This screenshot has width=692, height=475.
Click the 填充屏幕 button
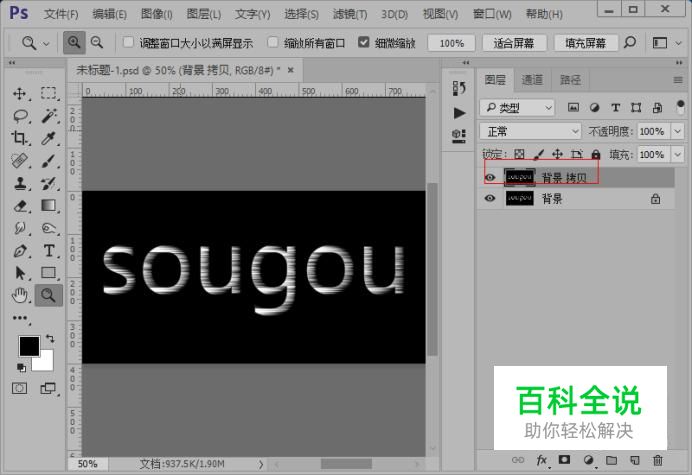pyautogui.click(x=585, y=43)
